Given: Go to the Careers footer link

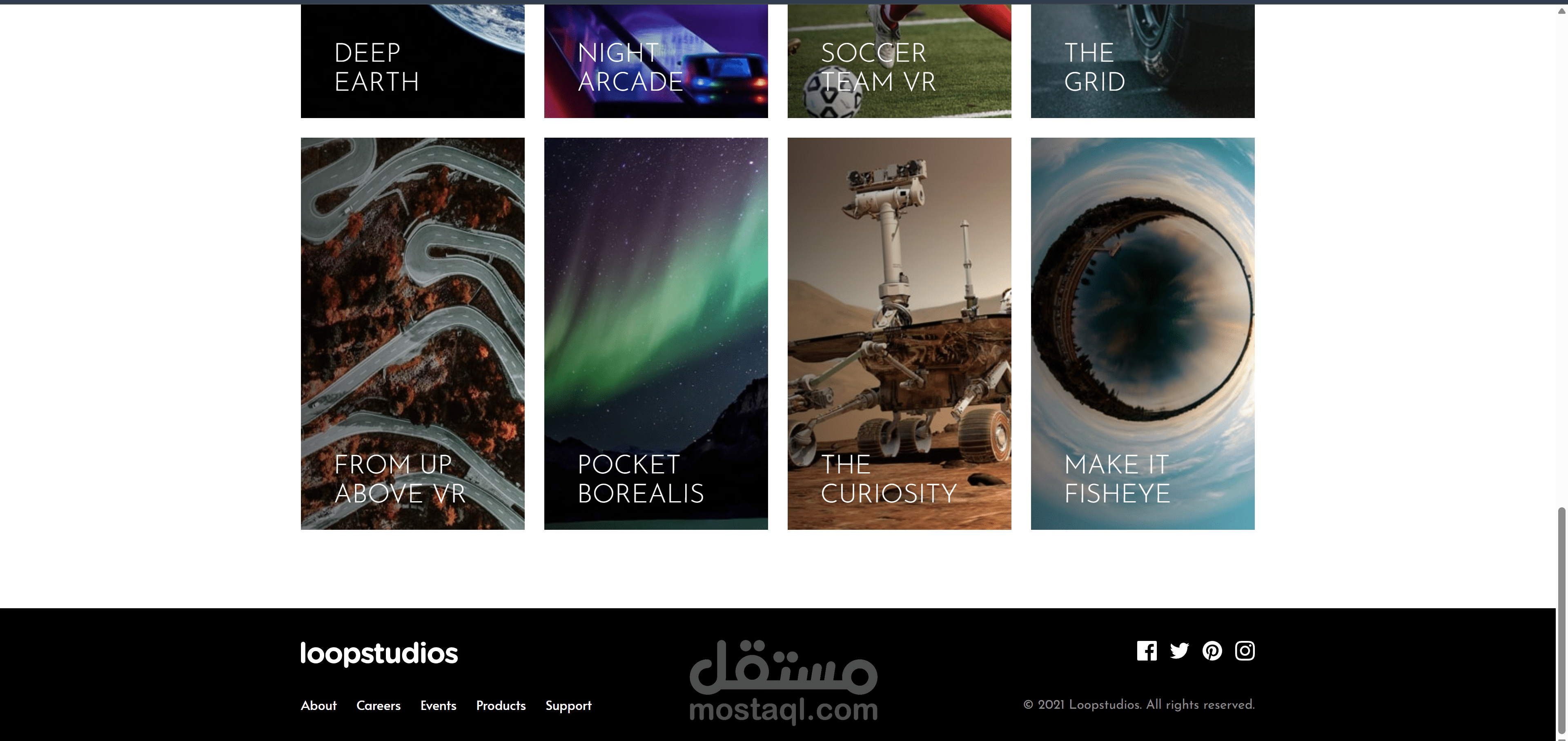Looking at the screenshot, I should (379, 705).
